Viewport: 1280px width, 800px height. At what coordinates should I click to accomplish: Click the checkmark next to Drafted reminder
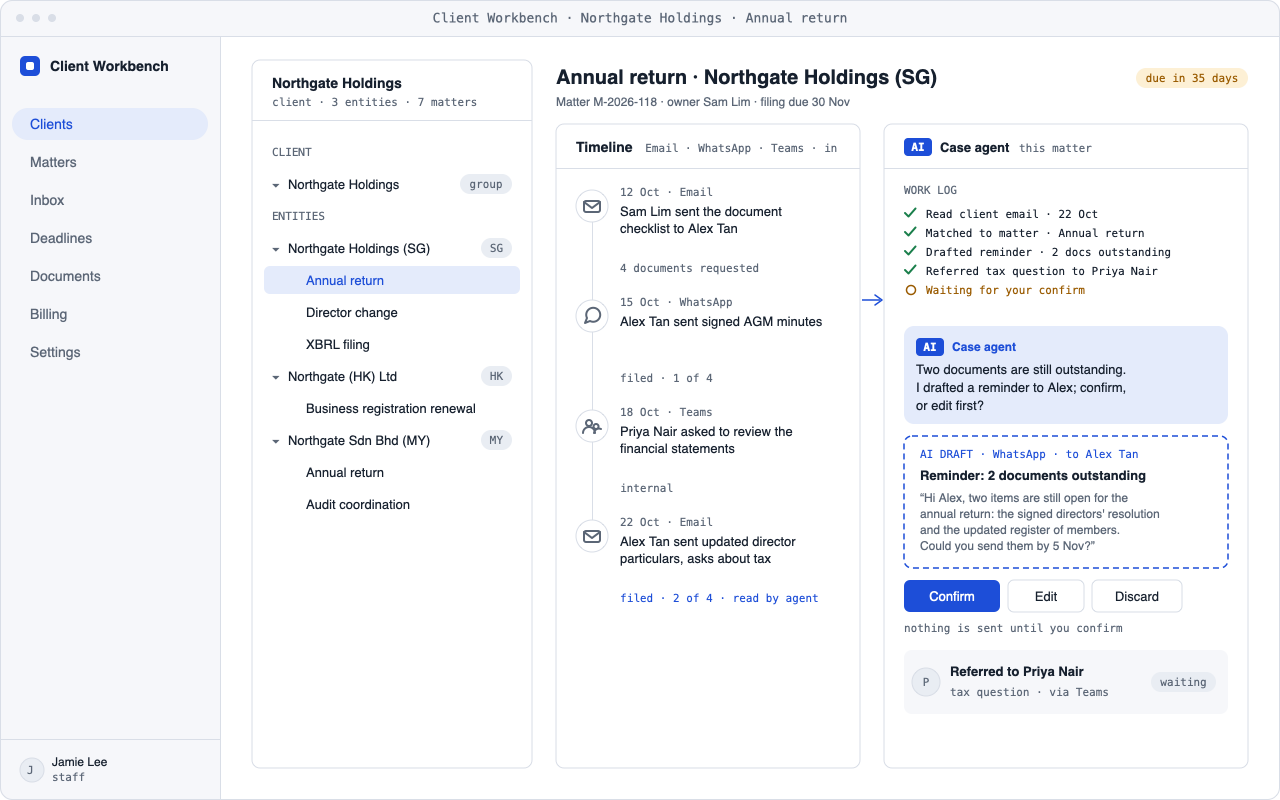(910, 251)
